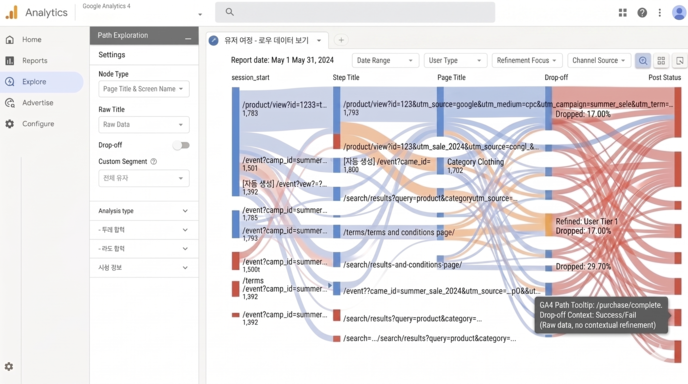The image size is (688, 384).
Task: Click the export view icon at right
Action: [680, 61]
